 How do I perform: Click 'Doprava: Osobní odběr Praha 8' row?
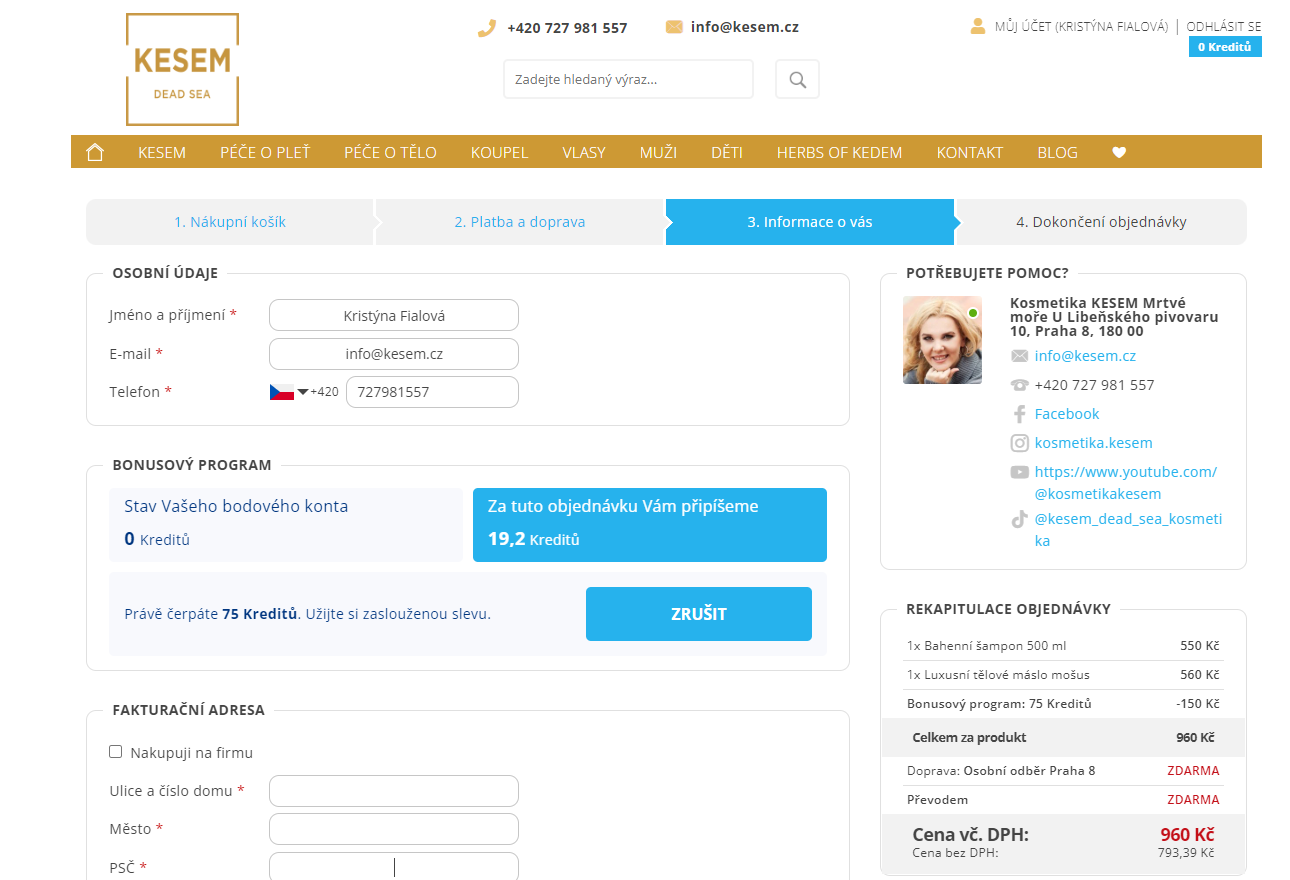(x=1063, y=771)
